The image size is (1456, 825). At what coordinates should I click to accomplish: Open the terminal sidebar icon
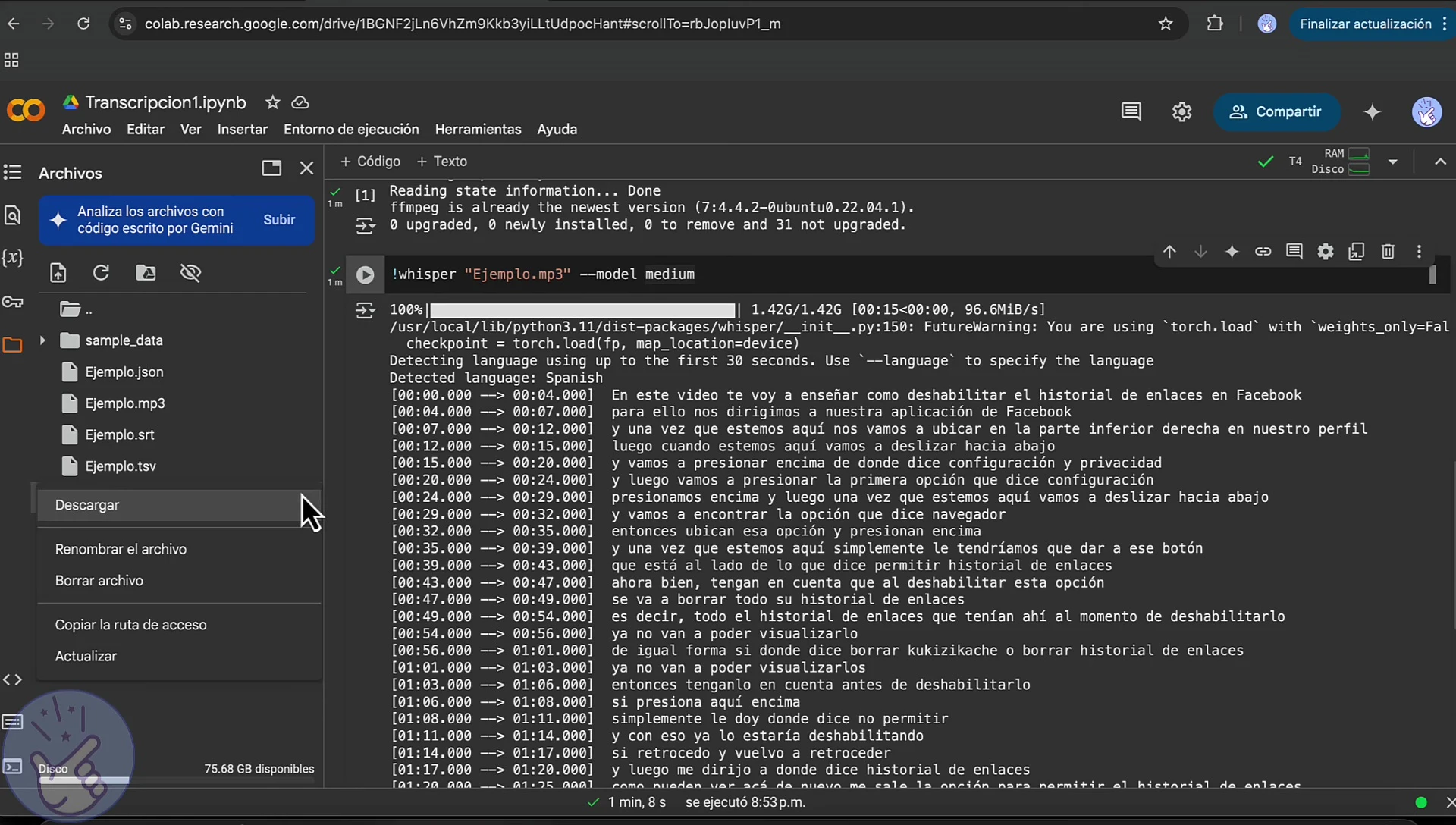13,767
